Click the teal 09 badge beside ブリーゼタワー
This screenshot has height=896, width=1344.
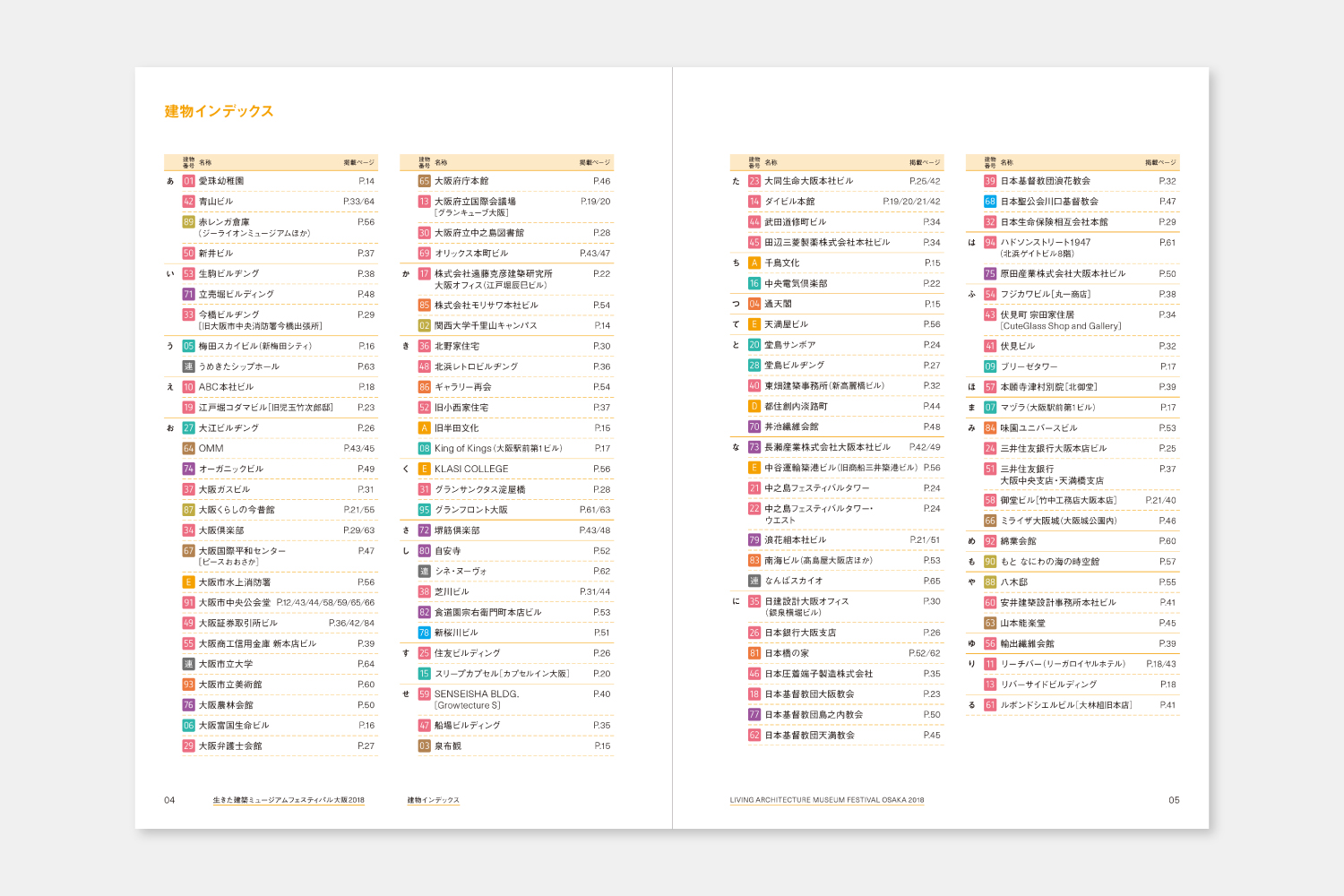pyautogui.click(x=990, y=366)
